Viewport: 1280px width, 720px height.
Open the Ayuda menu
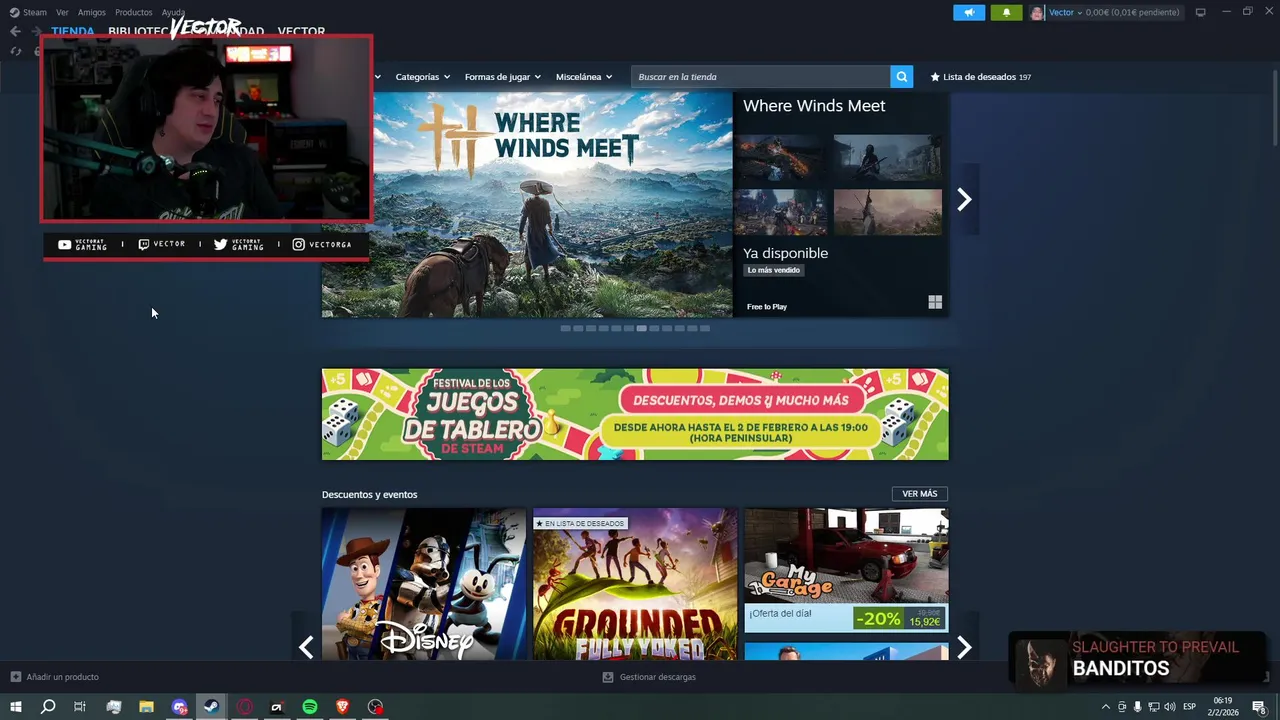[x=173, y=12]
